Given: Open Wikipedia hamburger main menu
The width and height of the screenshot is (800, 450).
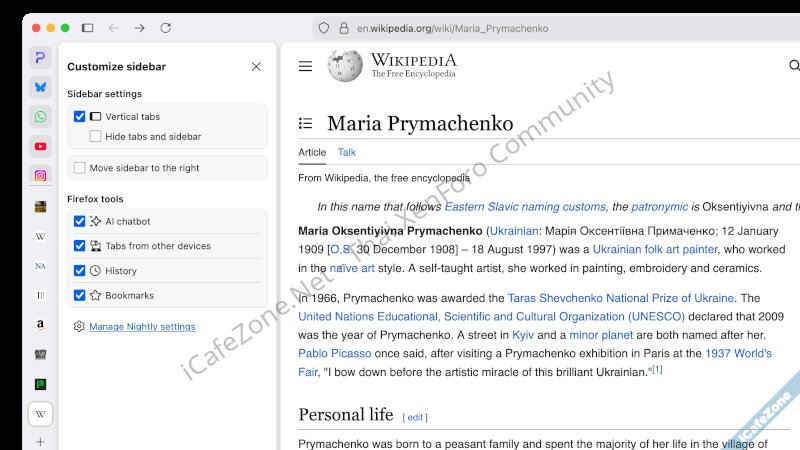Looking at the screenshot, I should 305,66.
